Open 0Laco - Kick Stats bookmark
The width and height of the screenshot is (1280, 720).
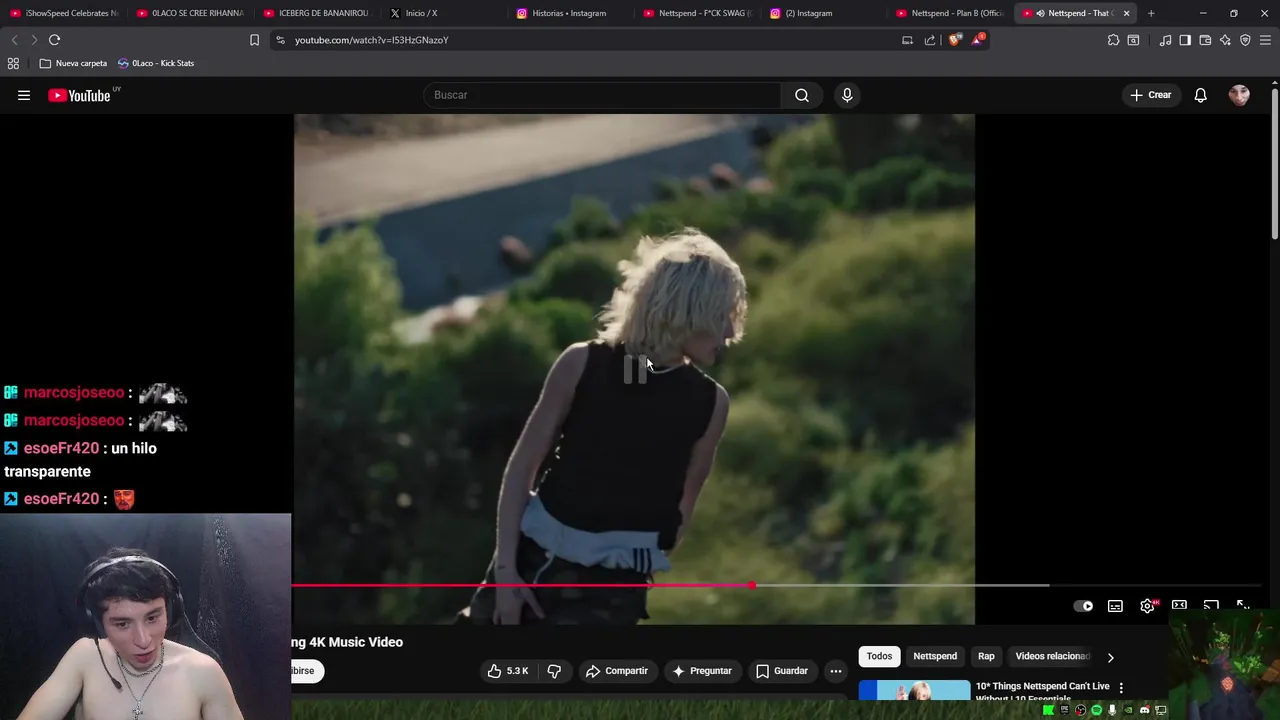click(156, 63)
